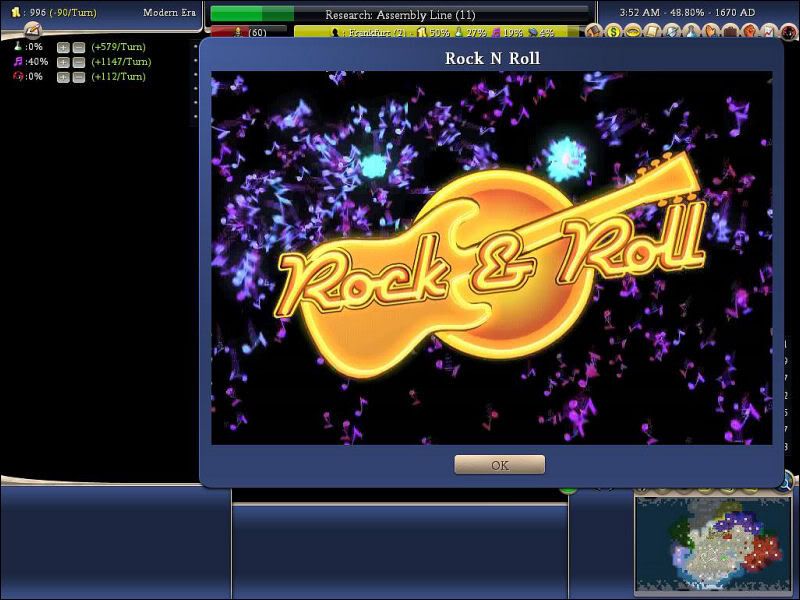Screen dimensions: 800x600
Task: Click the "Modern Era" label
Action: tap(169, 12)
